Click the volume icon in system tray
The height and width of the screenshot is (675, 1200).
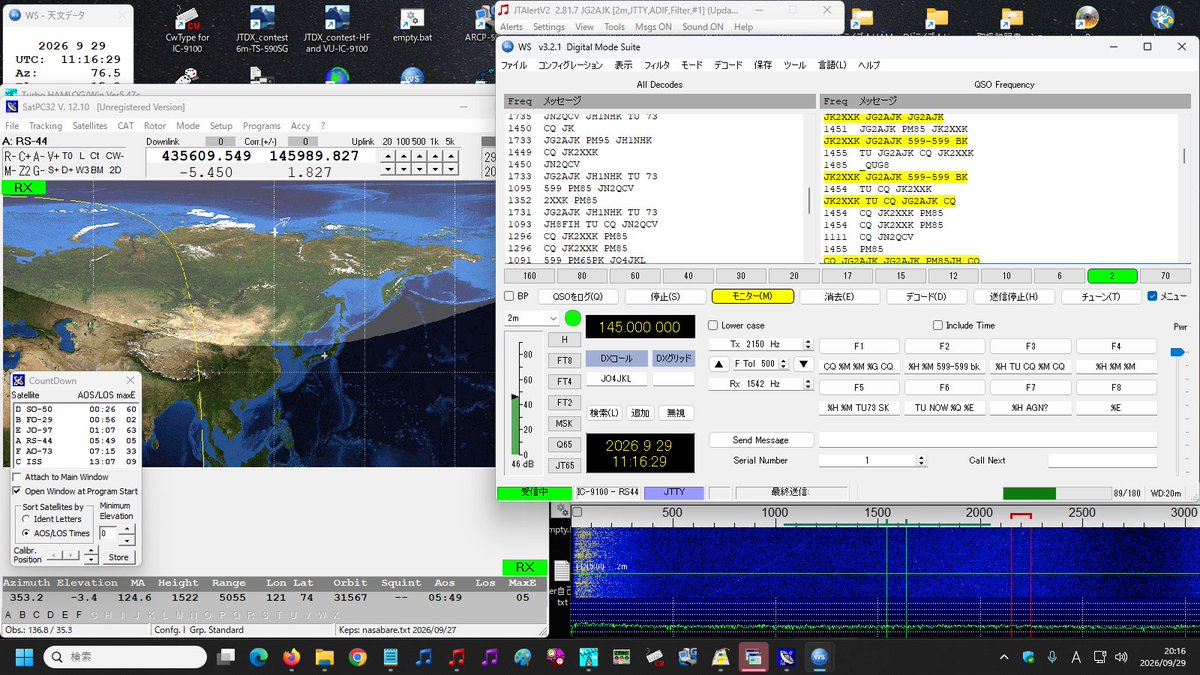[1119, 657]
